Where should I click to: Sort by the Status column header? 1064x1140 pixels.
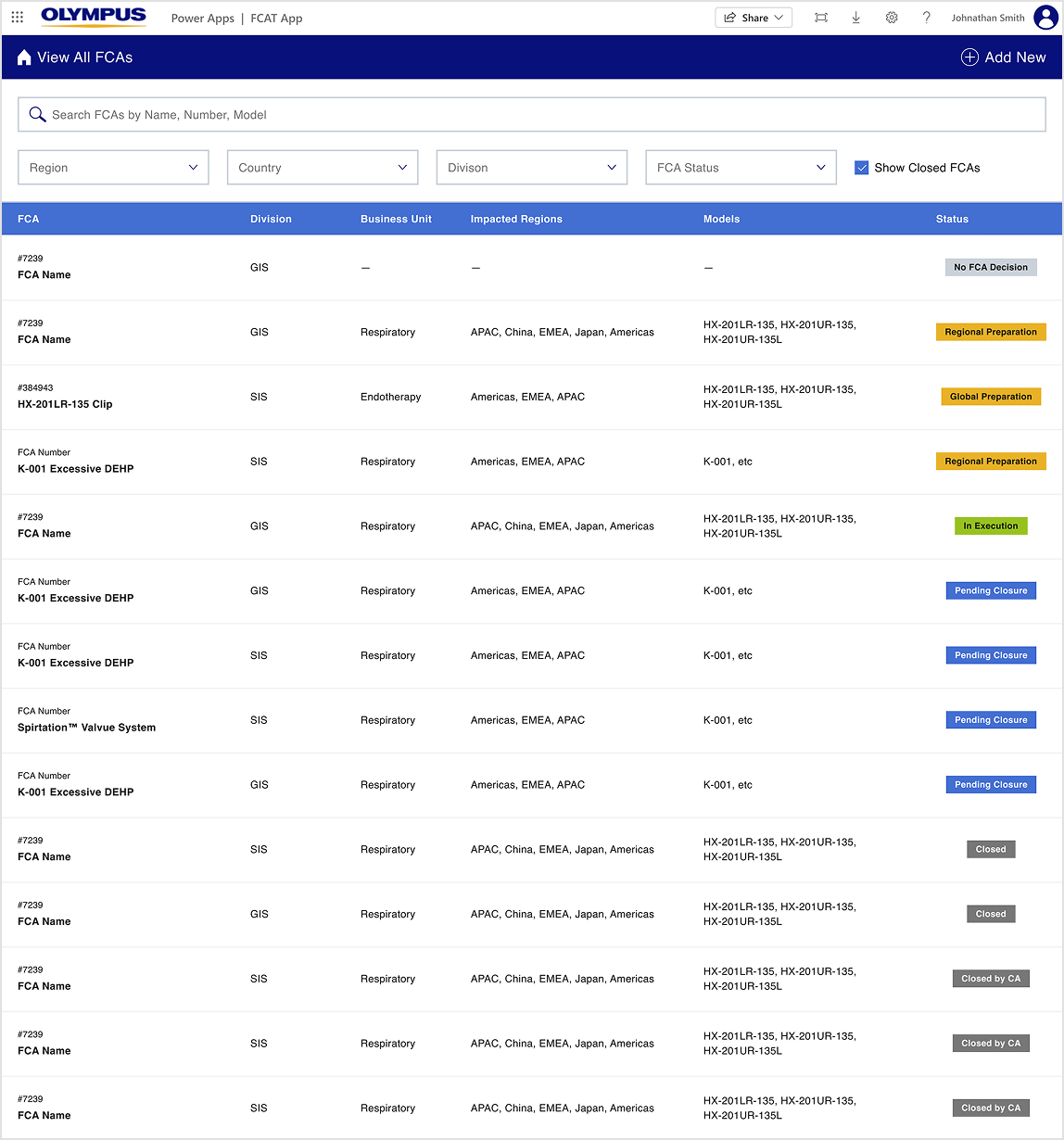click(x=951, y=220)
